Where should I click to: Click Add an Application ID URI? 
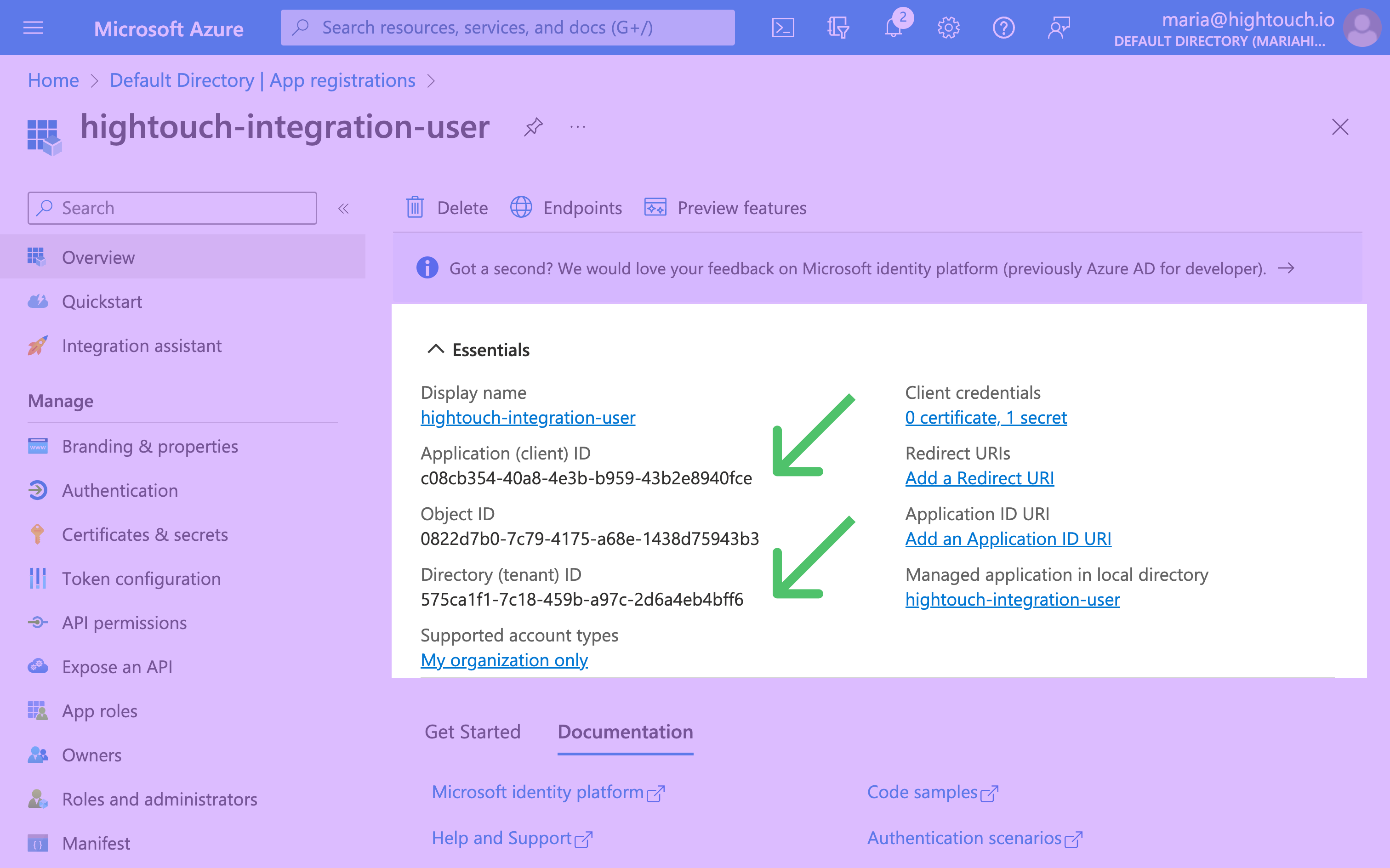coord(1008,539)
